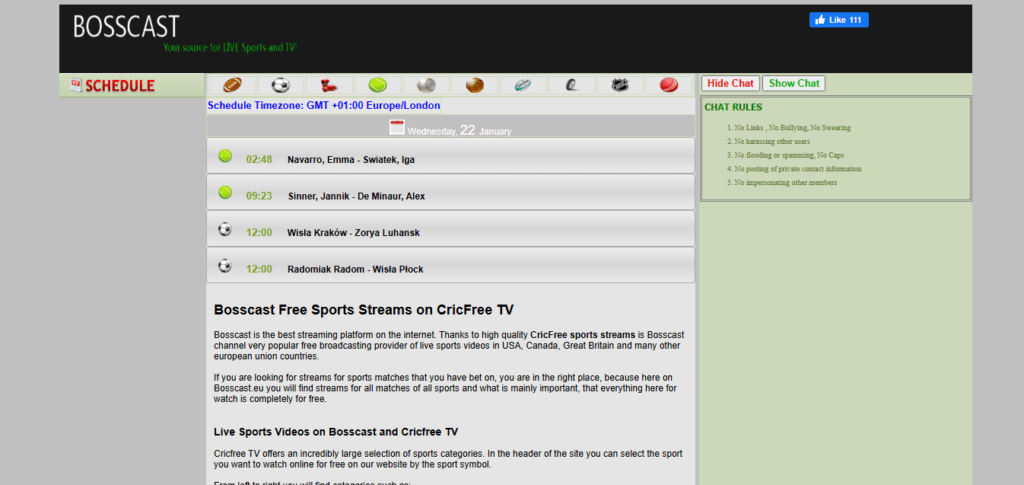Click the 09:23 match time
The height and width of the screenshot is (485, 1024).
tap(259, 196)
